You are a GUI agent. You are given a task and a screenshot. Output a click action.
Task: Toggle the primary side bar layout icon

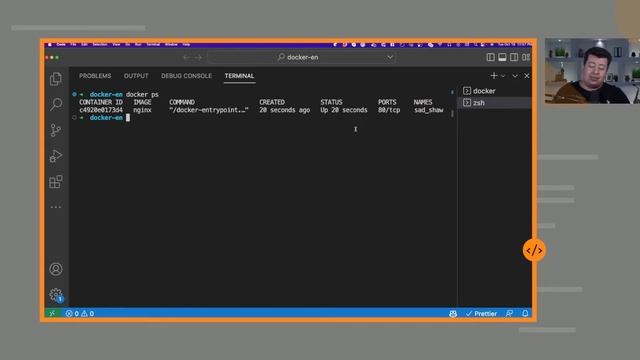pyautogui.click(x=491, y=57)
